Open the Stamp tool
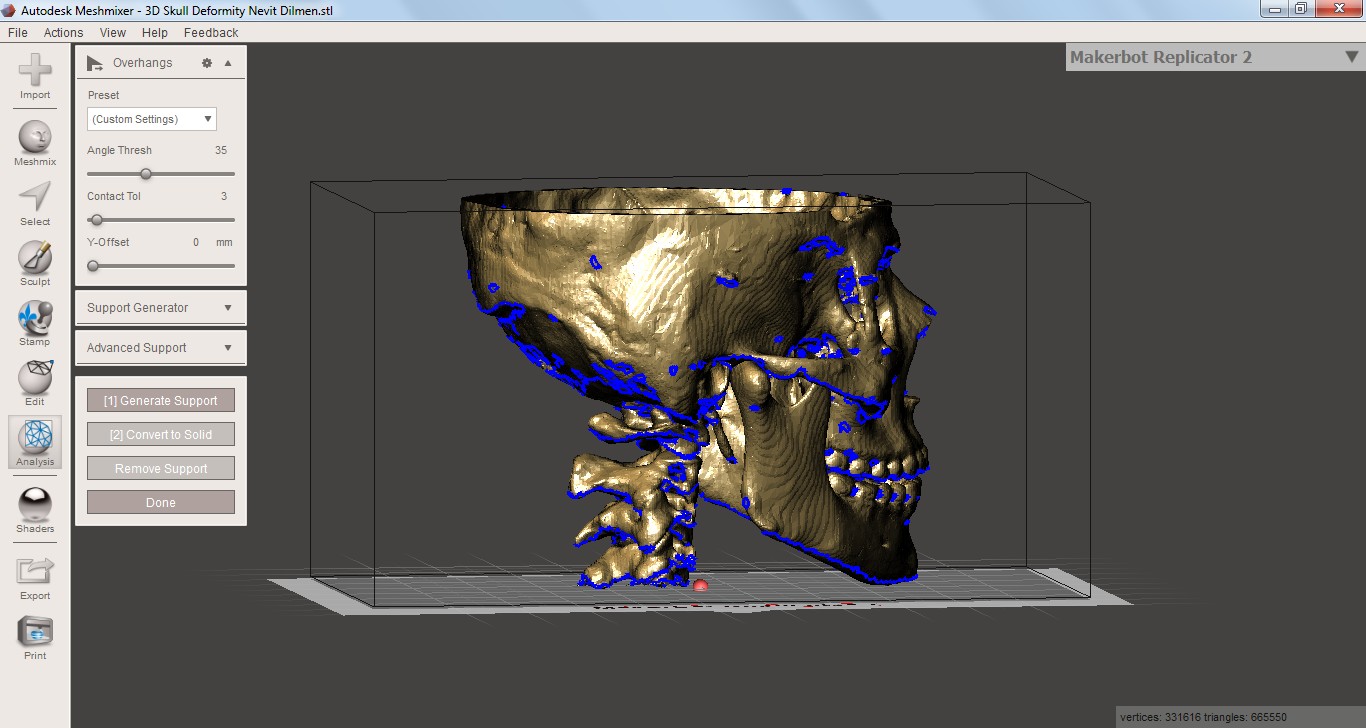The image size is (1366, 728). pyautogui.click(x=34, y=320)
